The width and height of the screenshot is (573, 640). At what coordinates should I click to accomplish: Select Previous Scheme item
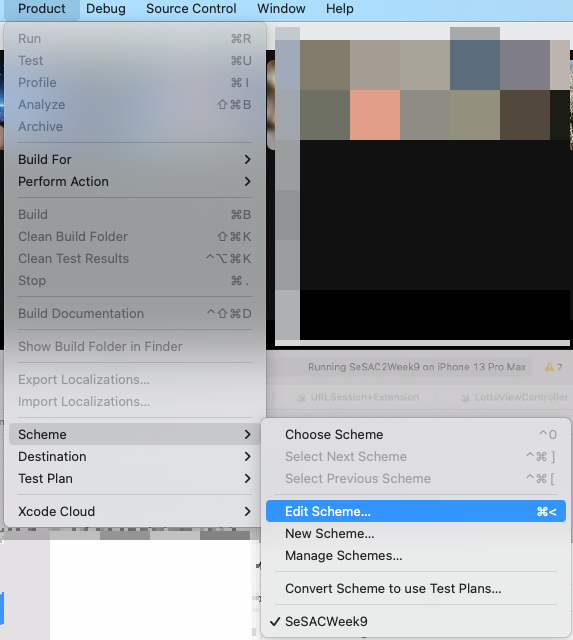416,479
